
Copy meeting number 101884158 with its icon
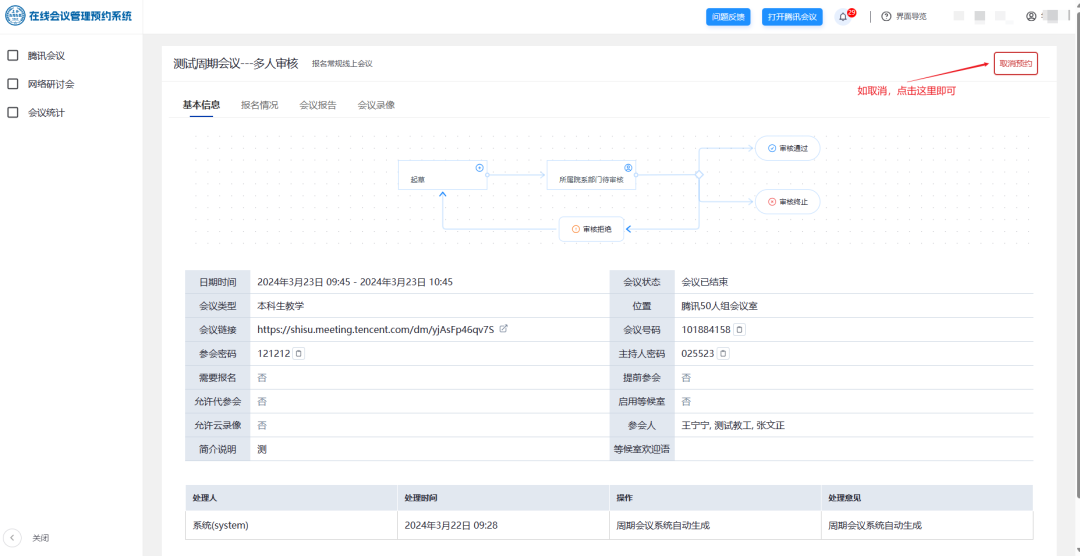pyautogui.click(x=739, y=329)
